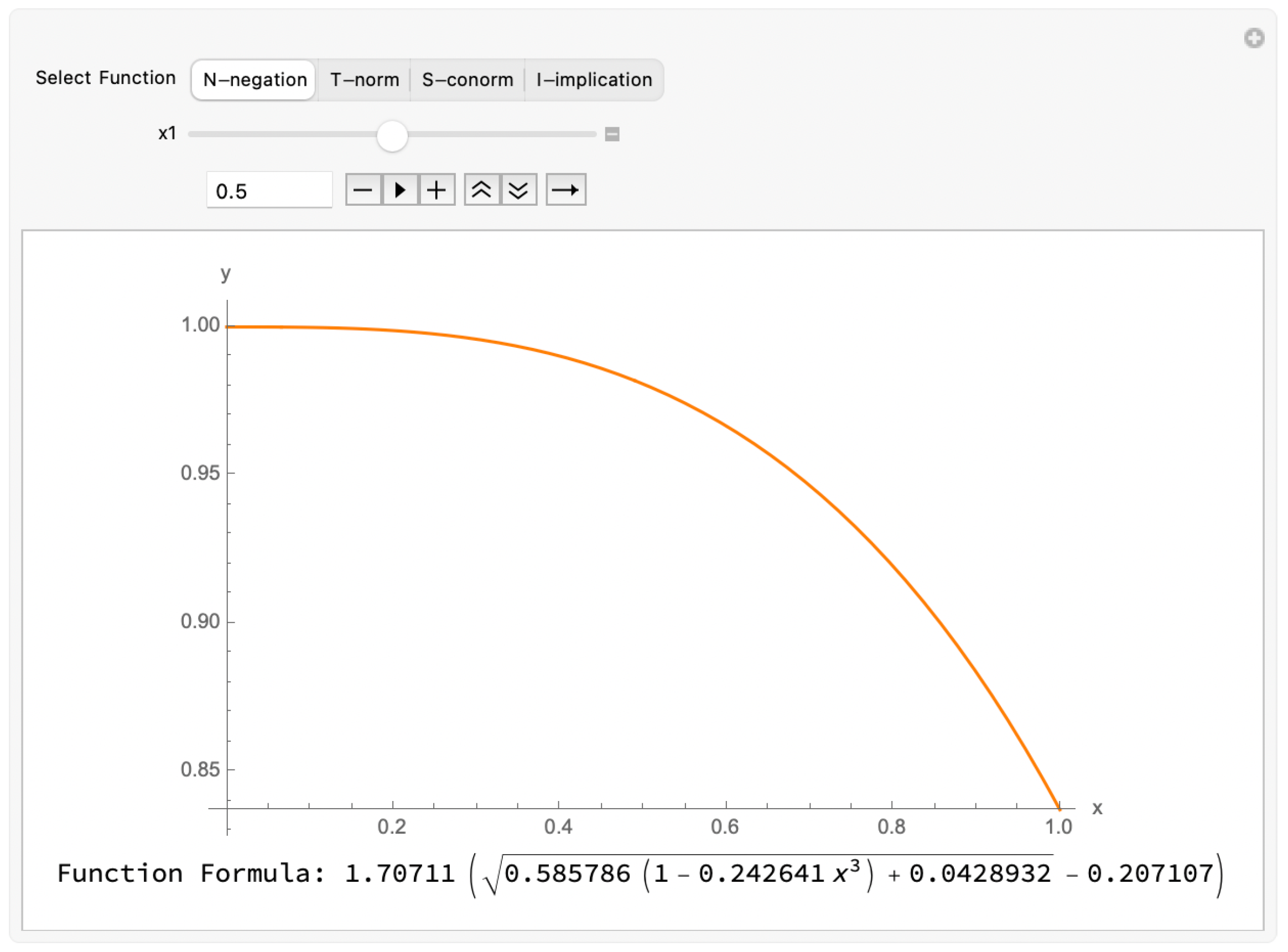Select the T–norm function

pyautogui.click(x=364, y=80)
